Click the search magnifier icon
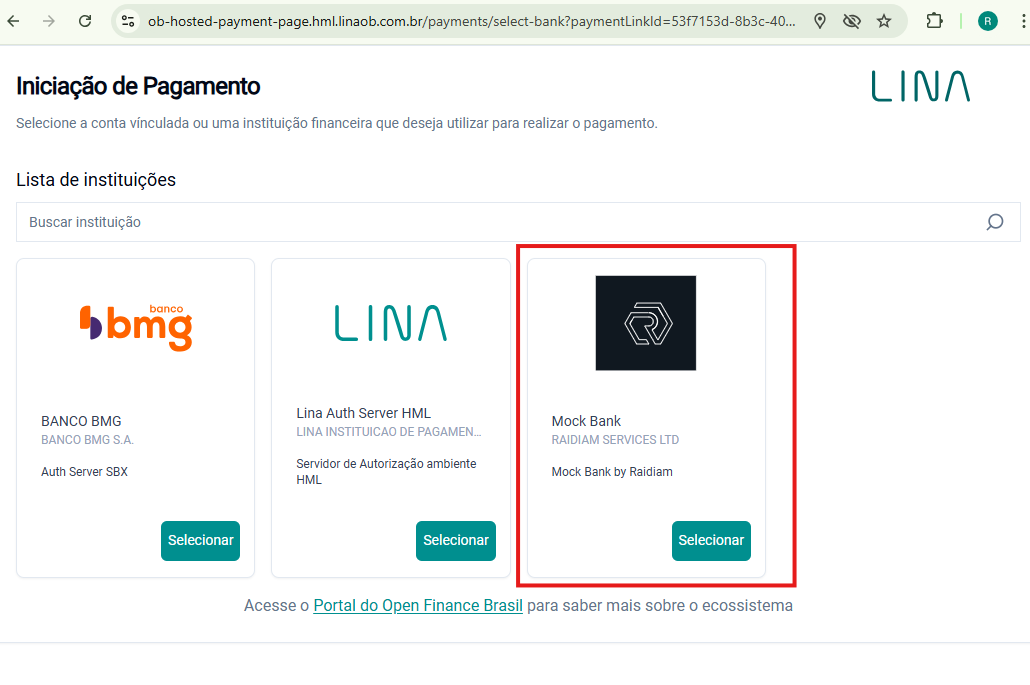Viewport: 1030px width, 685px height. point(995,222)
